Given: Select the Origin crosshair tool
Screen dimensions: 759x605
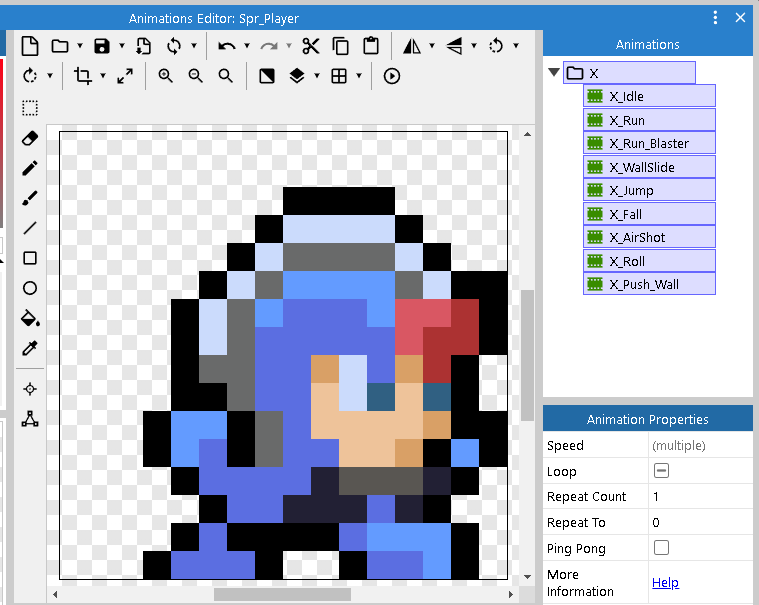Looking at the screenshot, I should [x=30, y=389].
